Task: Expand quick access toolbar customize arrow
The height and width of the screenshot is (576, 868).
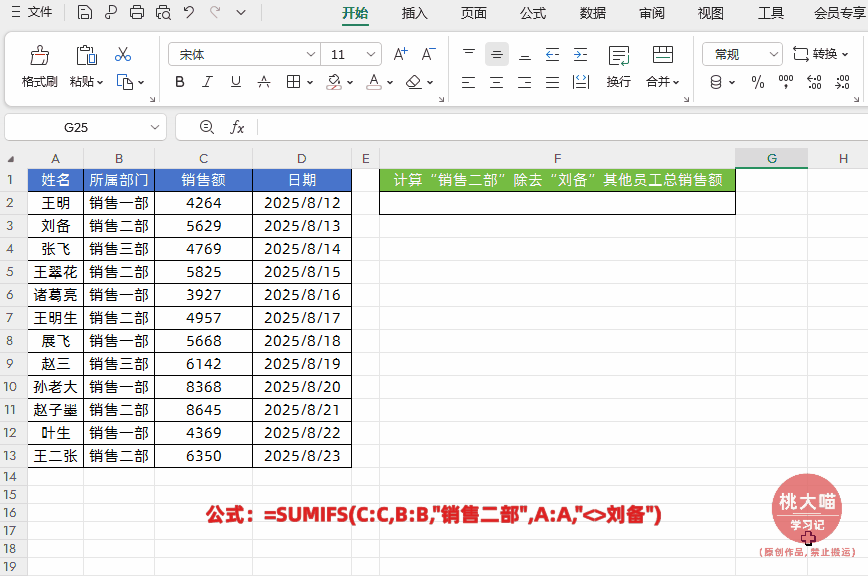Action: click(x=241, y=12)
